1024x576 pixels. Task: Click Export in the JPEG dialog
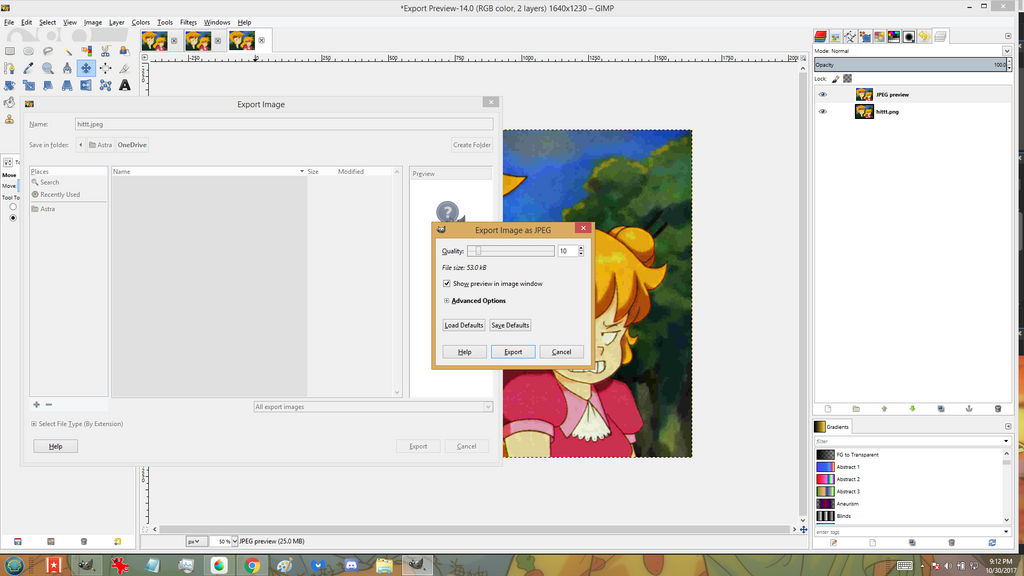pyautogui.click(x=513, y=352)
